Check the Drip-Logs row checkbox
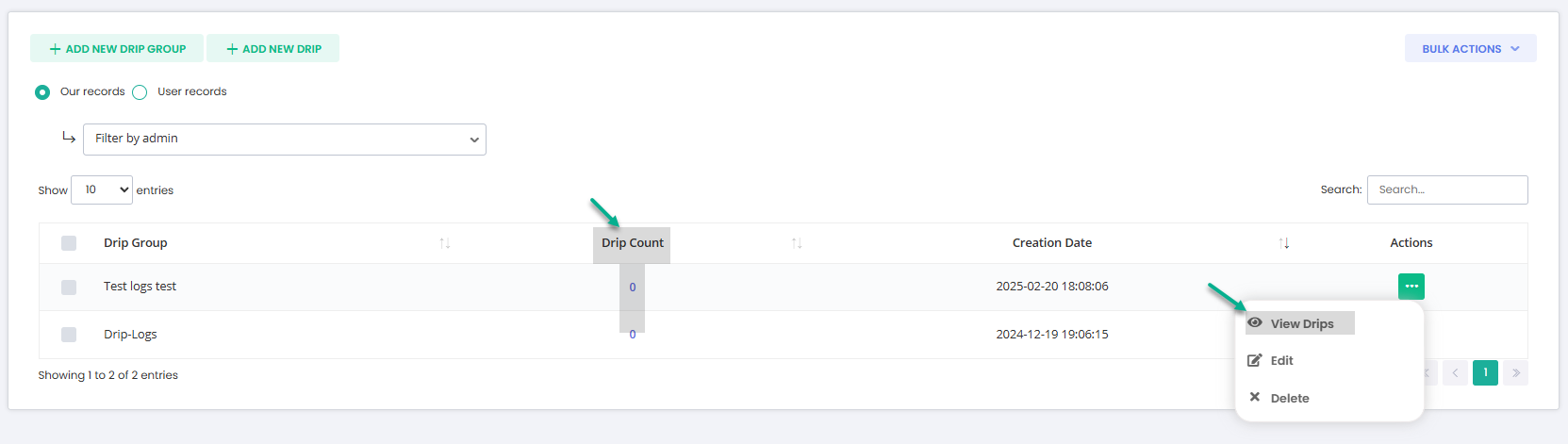 [x=69, y=335]
